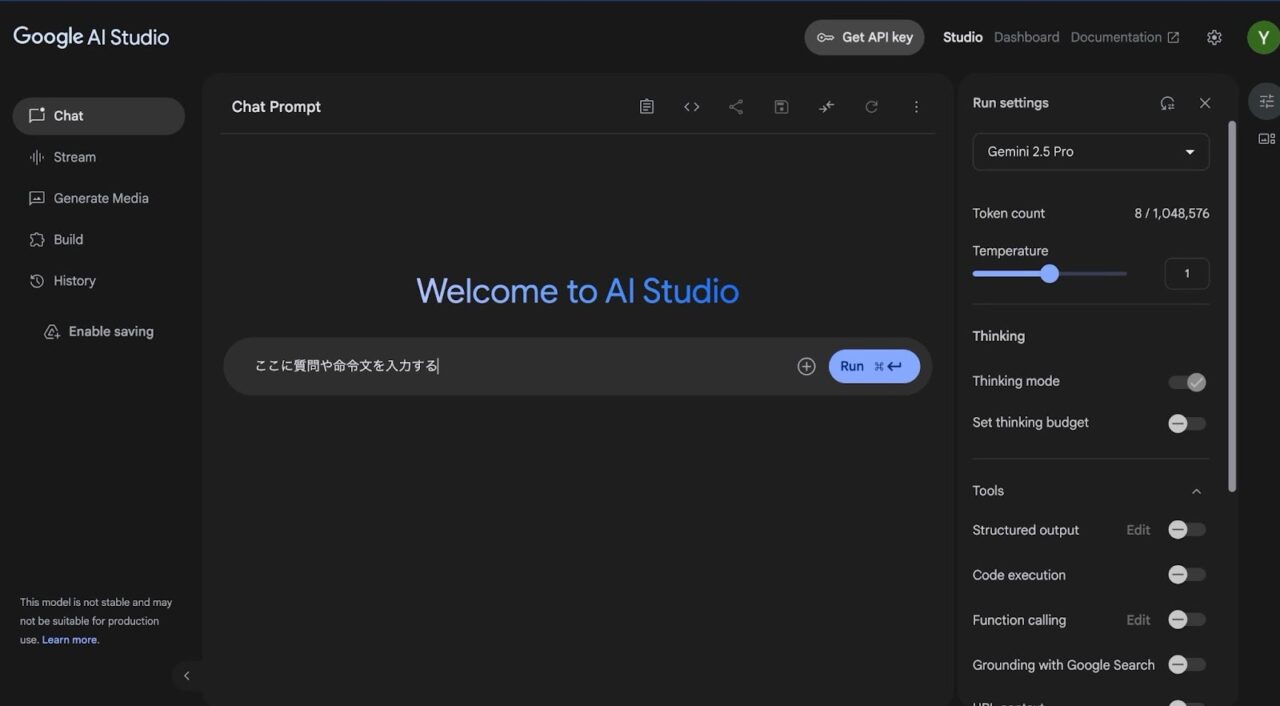Collapse the Tools section
Viewport: 1280px width, 706px height.
pyautogui.click(x=1196, y=491)
